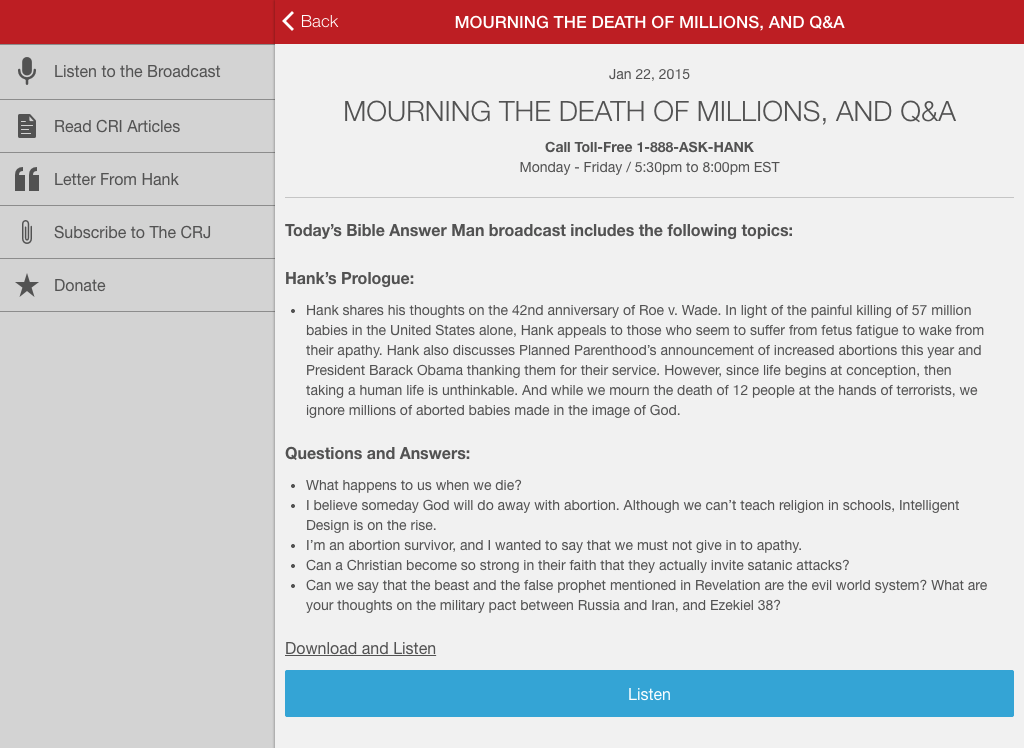The width and height of the screenshot is (1024, 748).
Task: Tap the toll-free 1-888-ASK-HANK number
Action: (x=694, y=147)
